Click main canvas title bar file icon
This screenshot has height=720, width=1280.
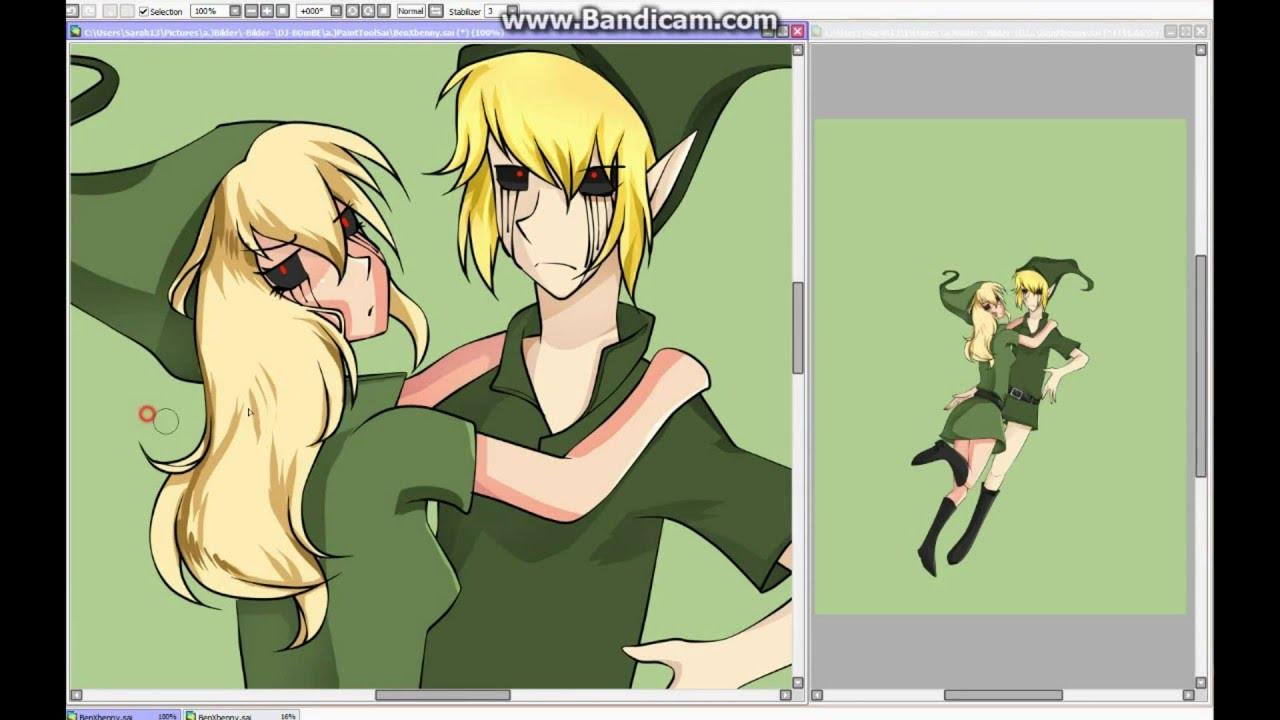pos(75,31)
